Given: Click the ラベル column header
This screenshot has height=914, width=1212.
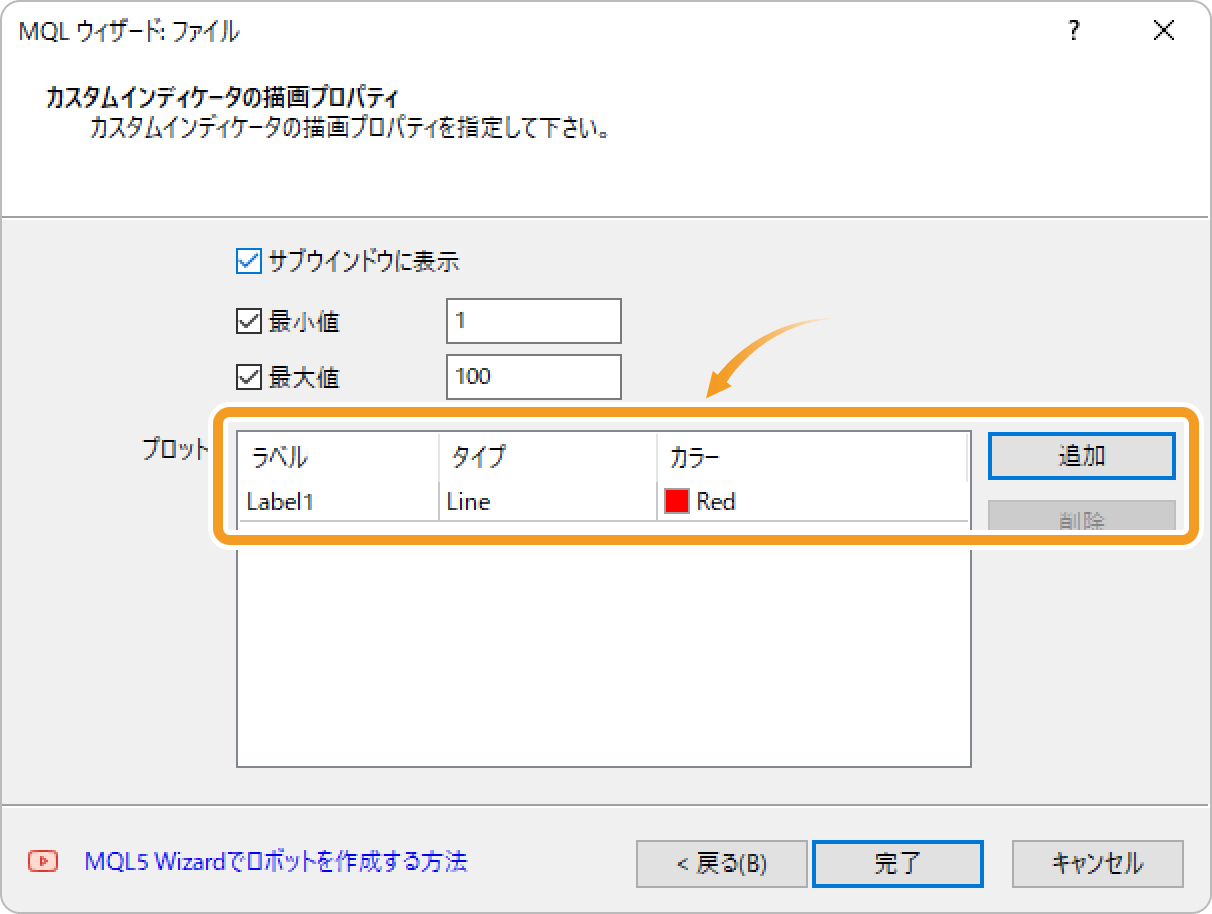Looking at the screenshot, I should click(338, 458).
